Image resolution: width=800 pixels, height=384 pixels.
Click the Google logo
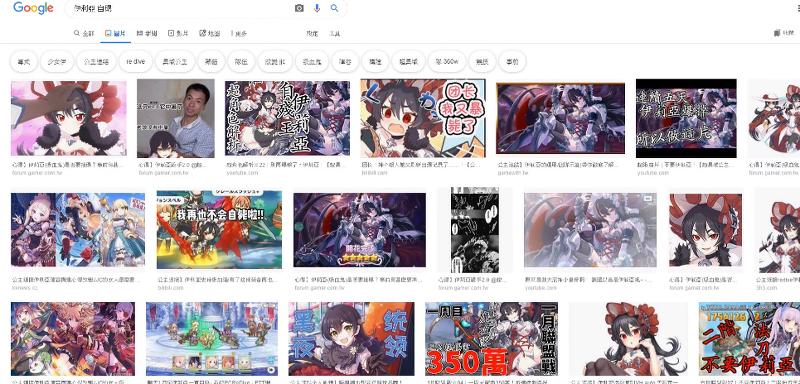click(x=33, y=8)
